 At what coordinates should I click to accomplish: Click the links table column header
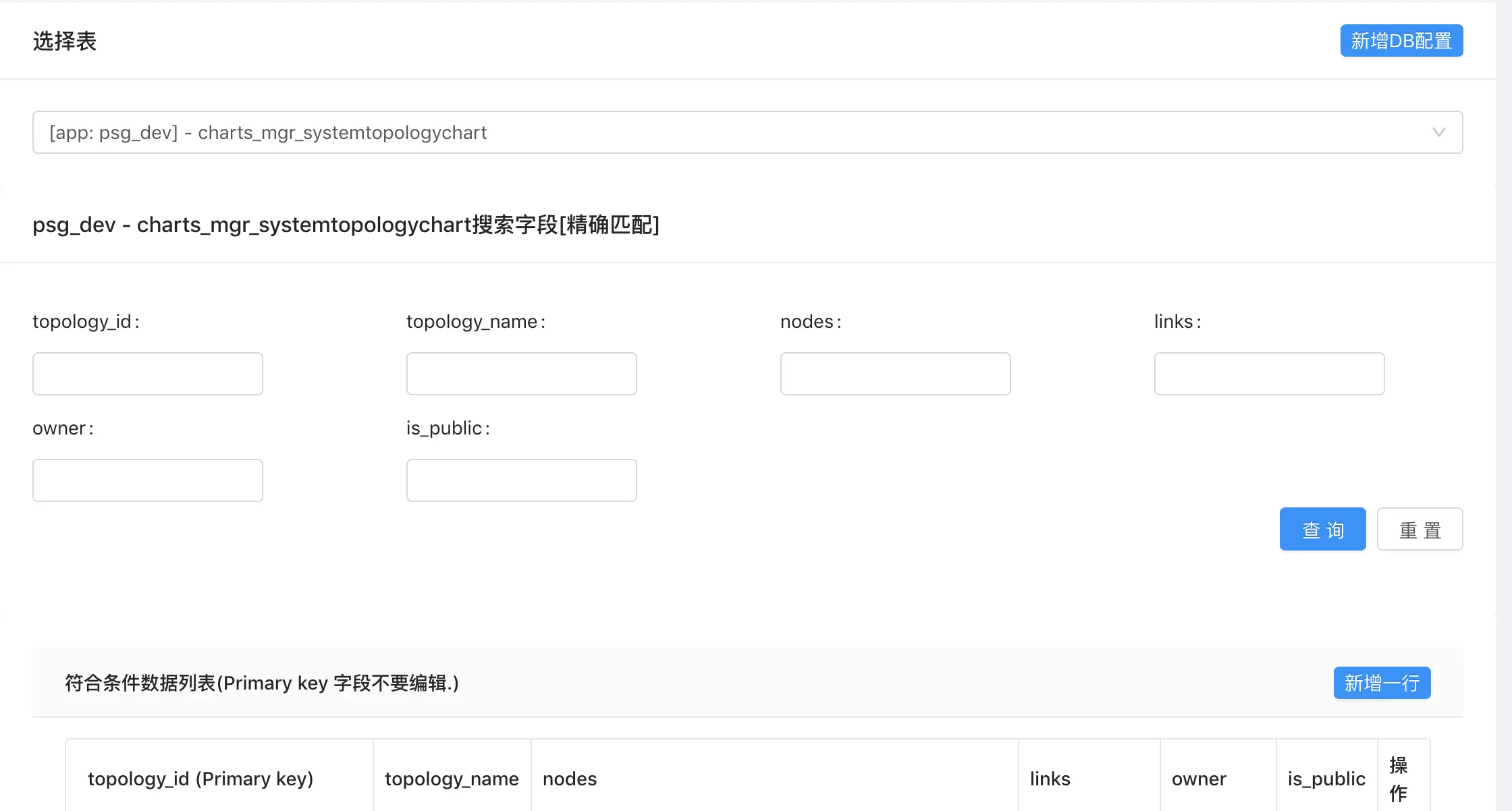coord(1050,779)
